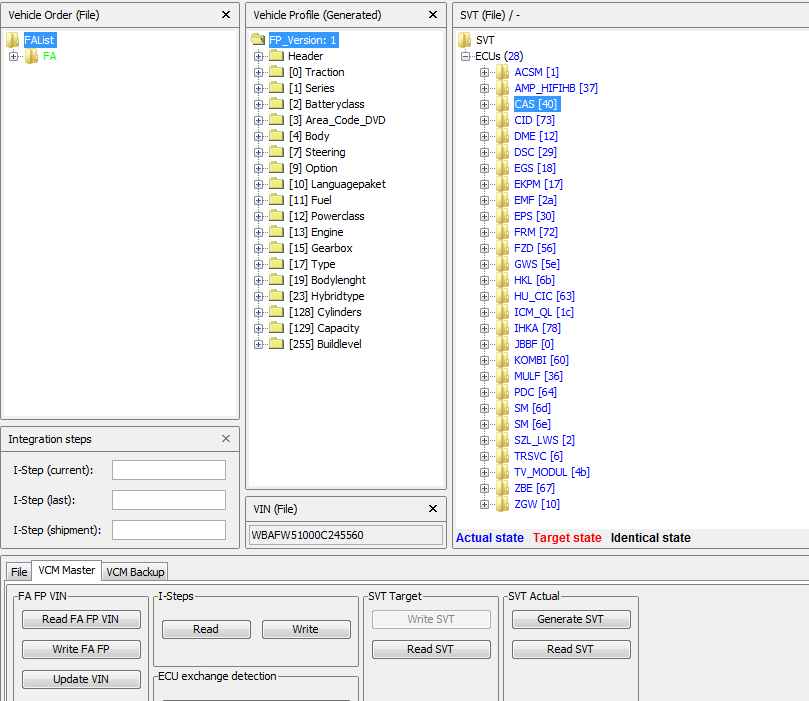Click the I-Step (current) input field
The image size is (809, 701).
click(169, 470)
